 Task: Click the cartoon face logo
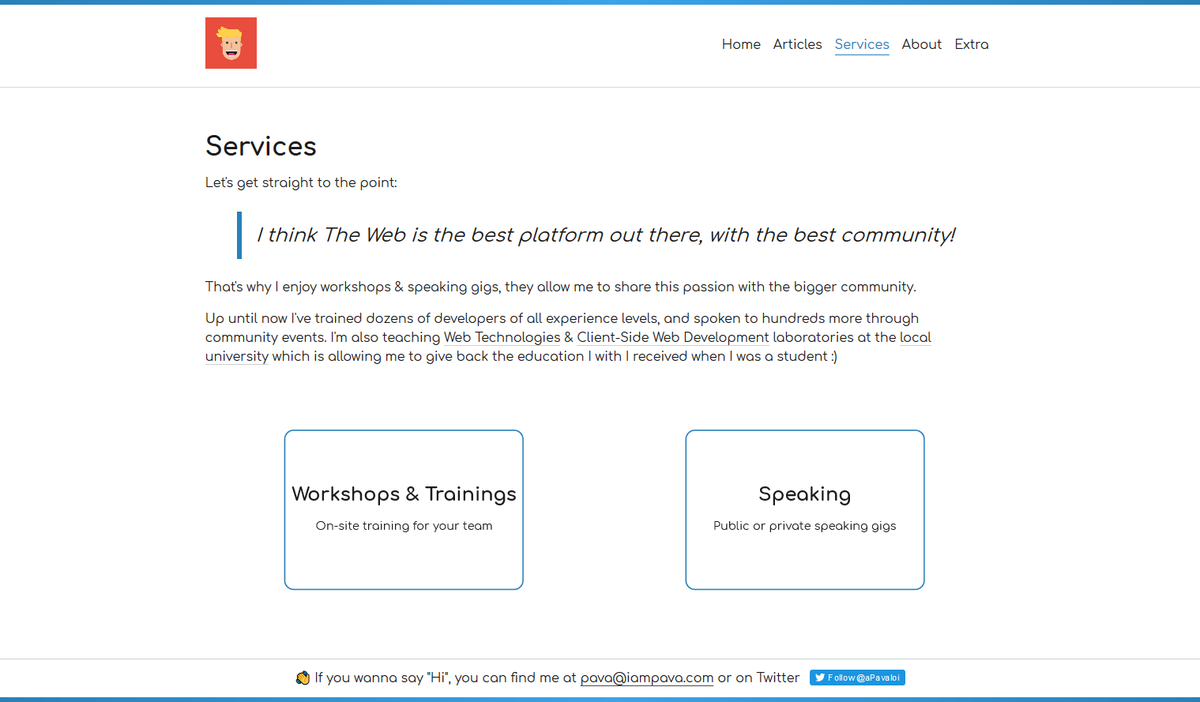coord(231,43)
